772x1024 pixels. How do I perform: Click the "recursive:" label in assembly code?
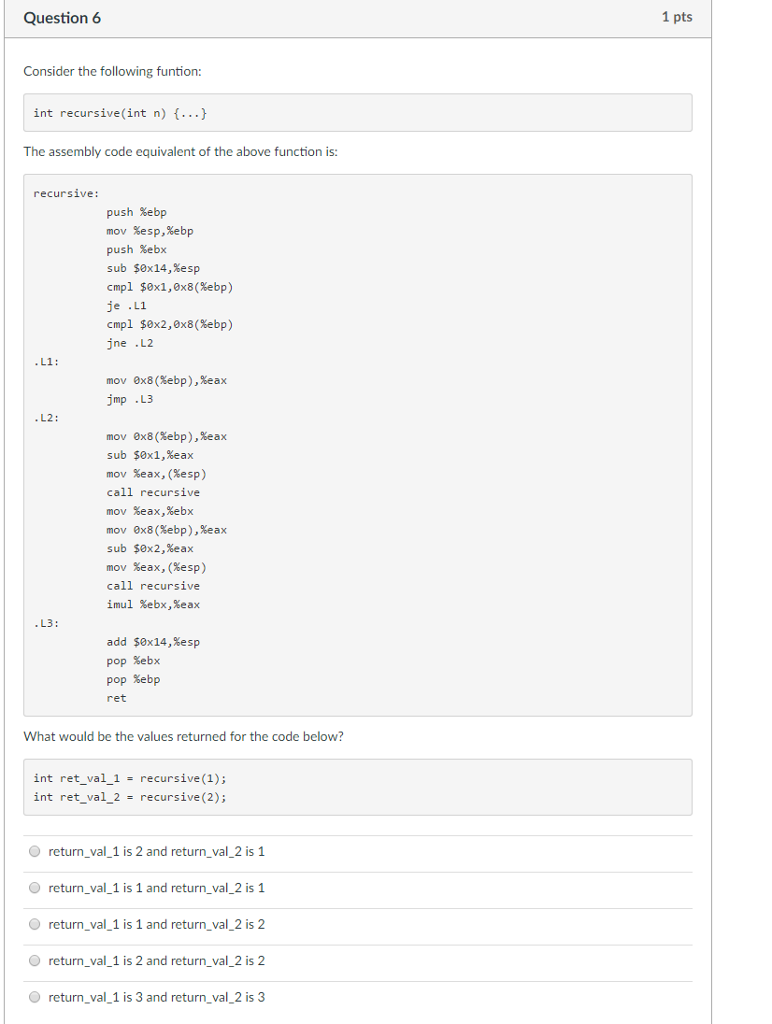point(62,193)
